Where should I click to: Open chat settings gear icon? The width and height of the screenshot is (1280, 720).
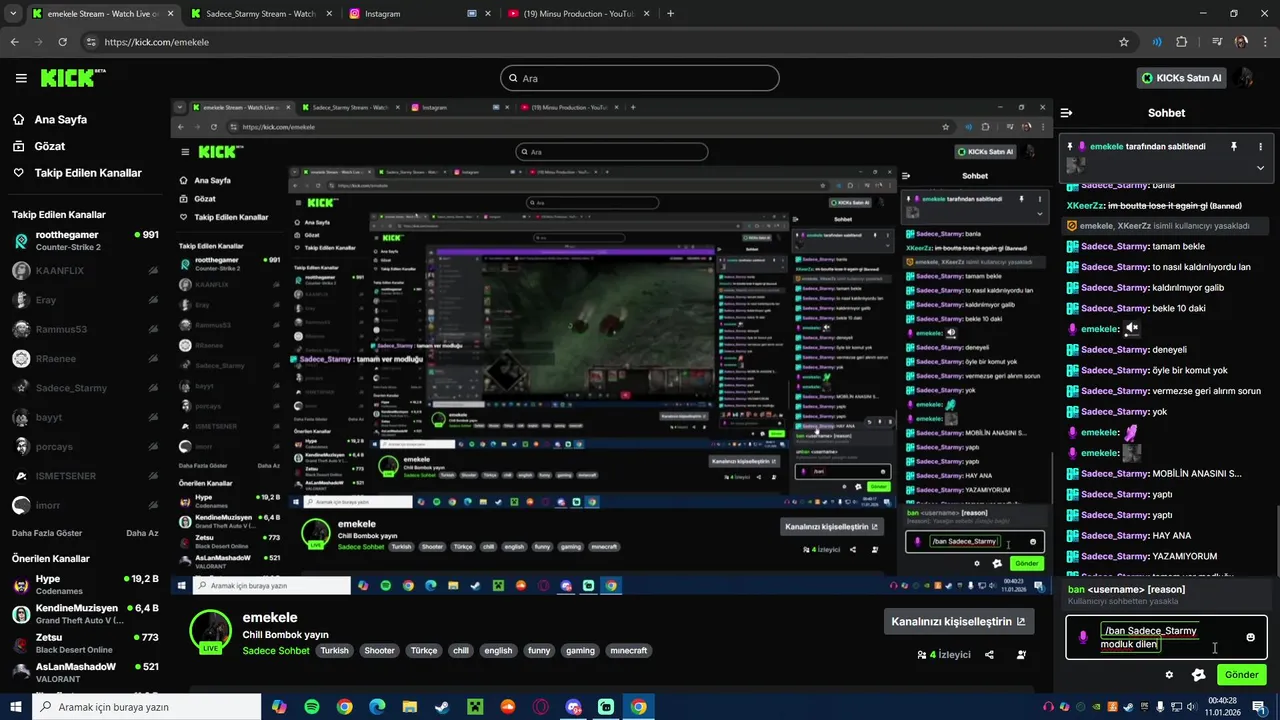1169,675
